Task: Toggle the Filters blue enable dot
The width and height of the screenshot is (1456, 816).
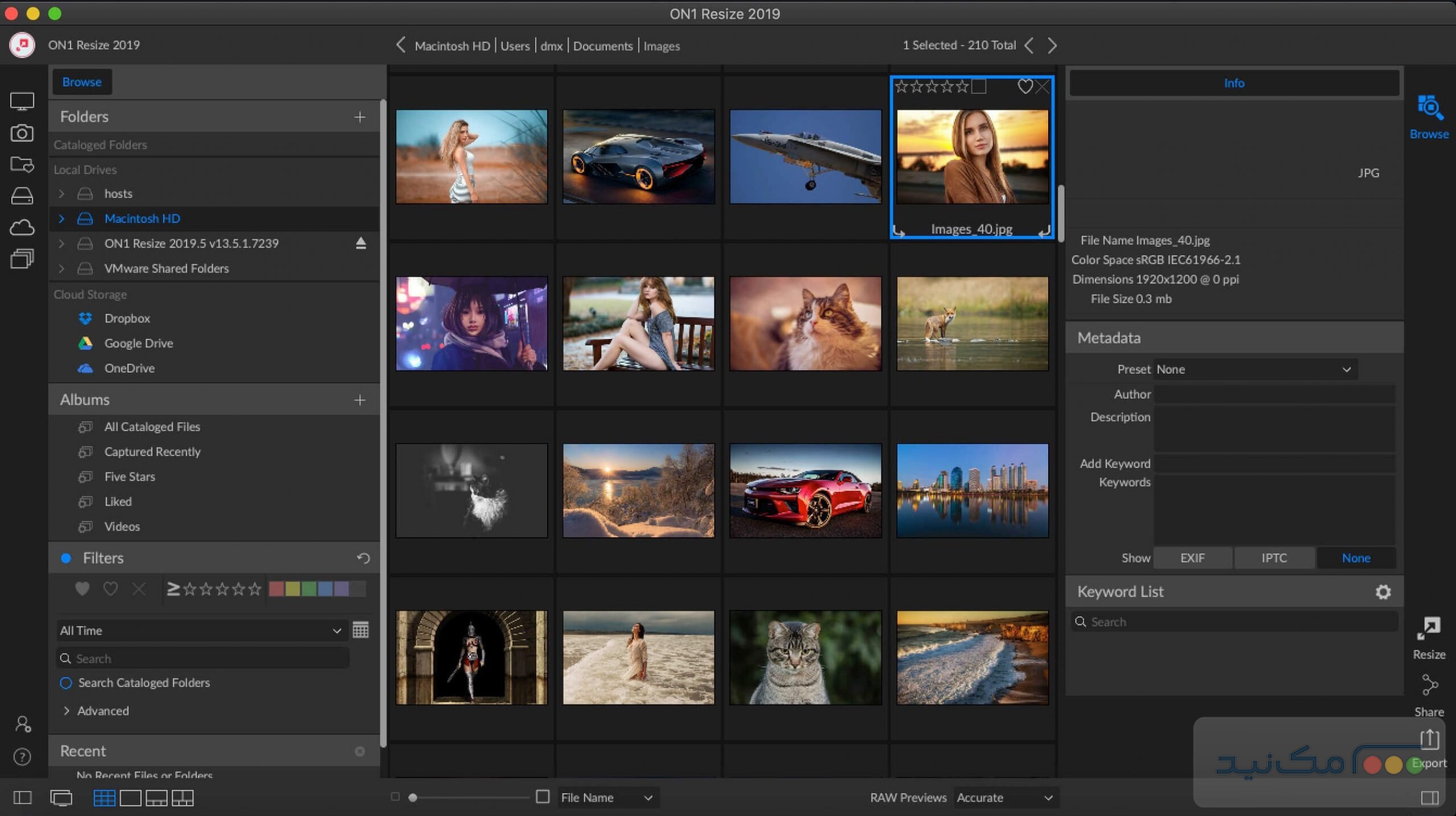Action: 66,558
